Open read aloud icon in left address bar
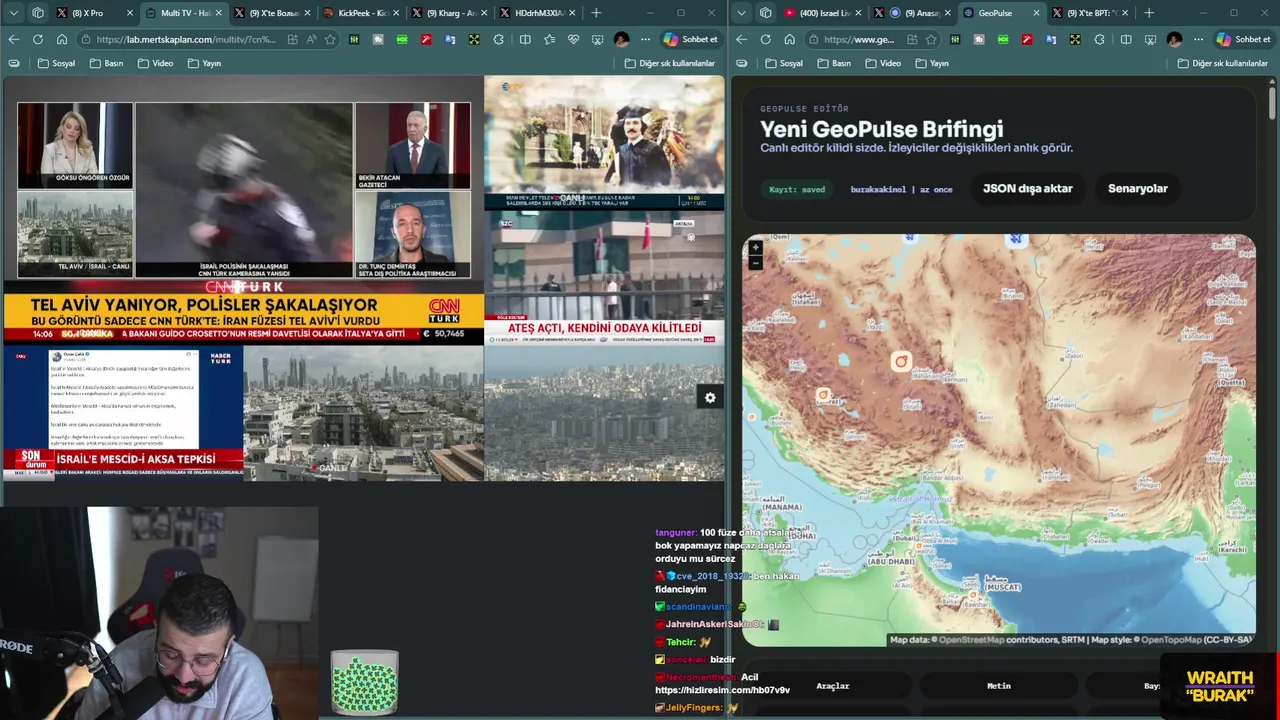The image size is (1280, 720). 311,39
